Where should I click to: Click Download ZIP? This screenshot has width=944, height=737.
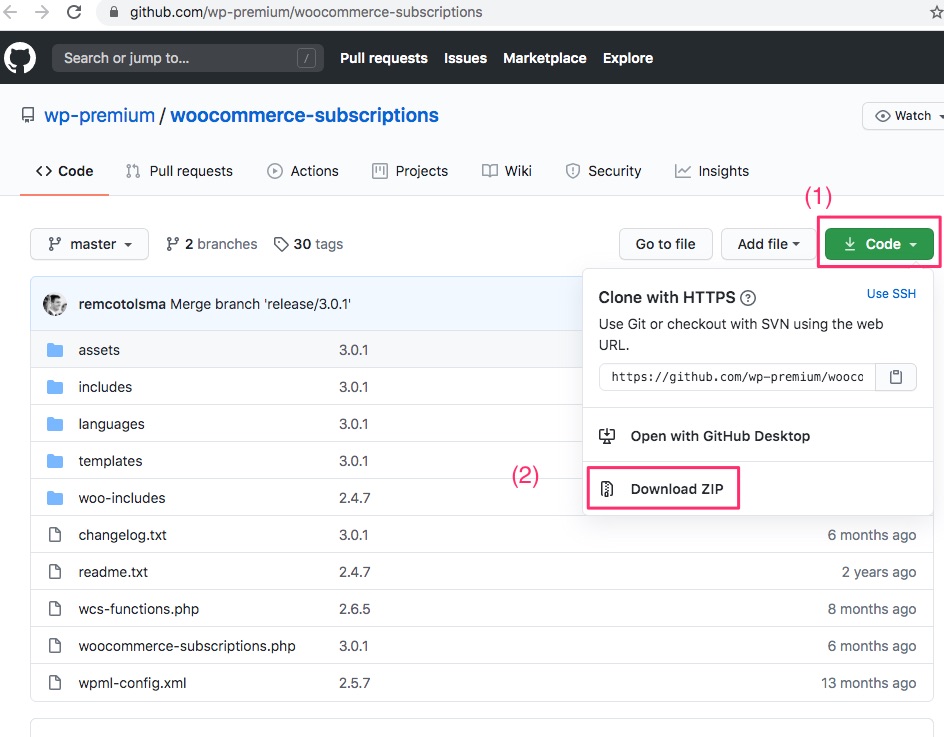[x=663, y=489]
